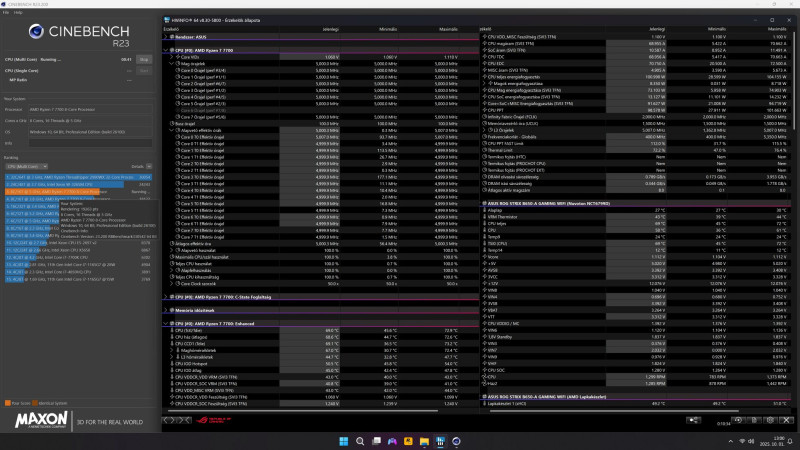The image size is (800, 450).
Task: Stop the running CPU Multi Core test
Action: tap(144, 60)
